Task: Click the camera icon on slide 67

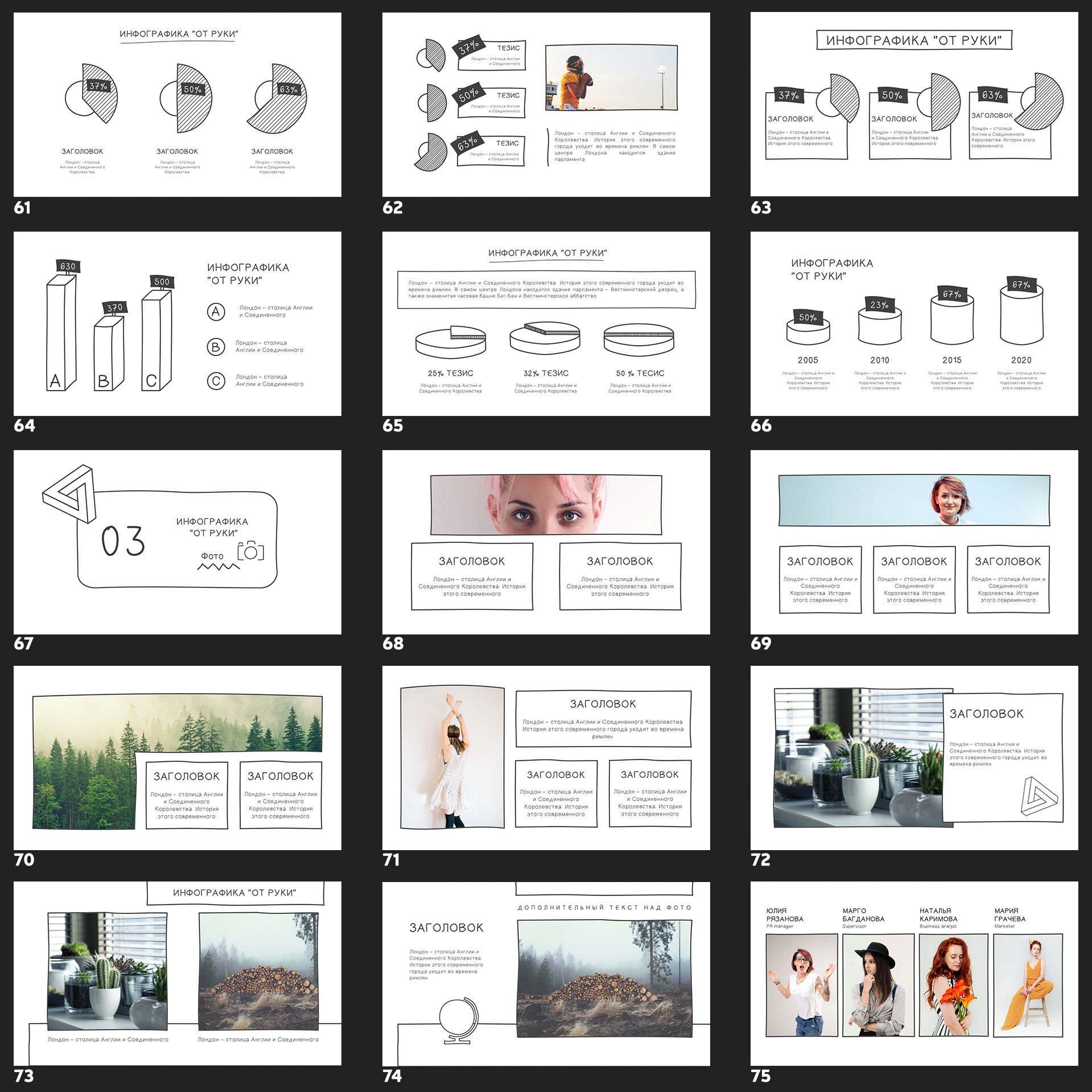Action: (x=250, y=551)
